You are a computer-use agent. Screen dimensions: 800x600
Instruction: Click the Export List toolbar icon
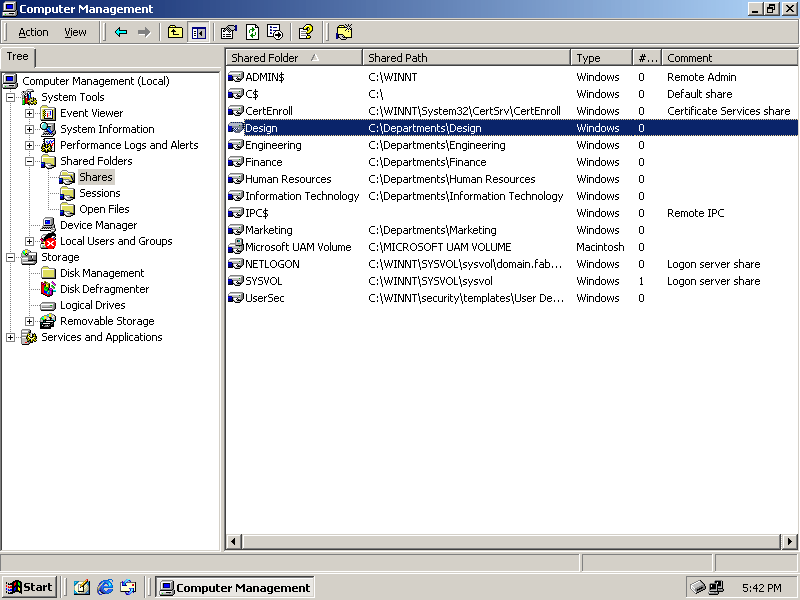(274, 32)
